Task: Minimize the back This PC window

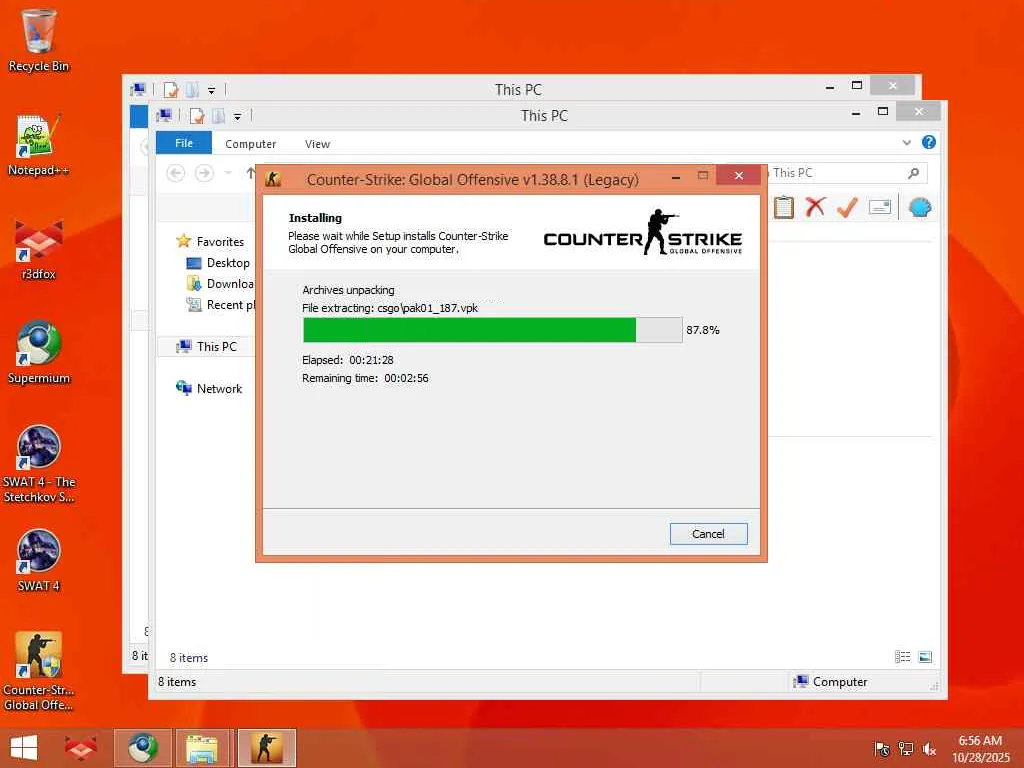Action: 830,86
